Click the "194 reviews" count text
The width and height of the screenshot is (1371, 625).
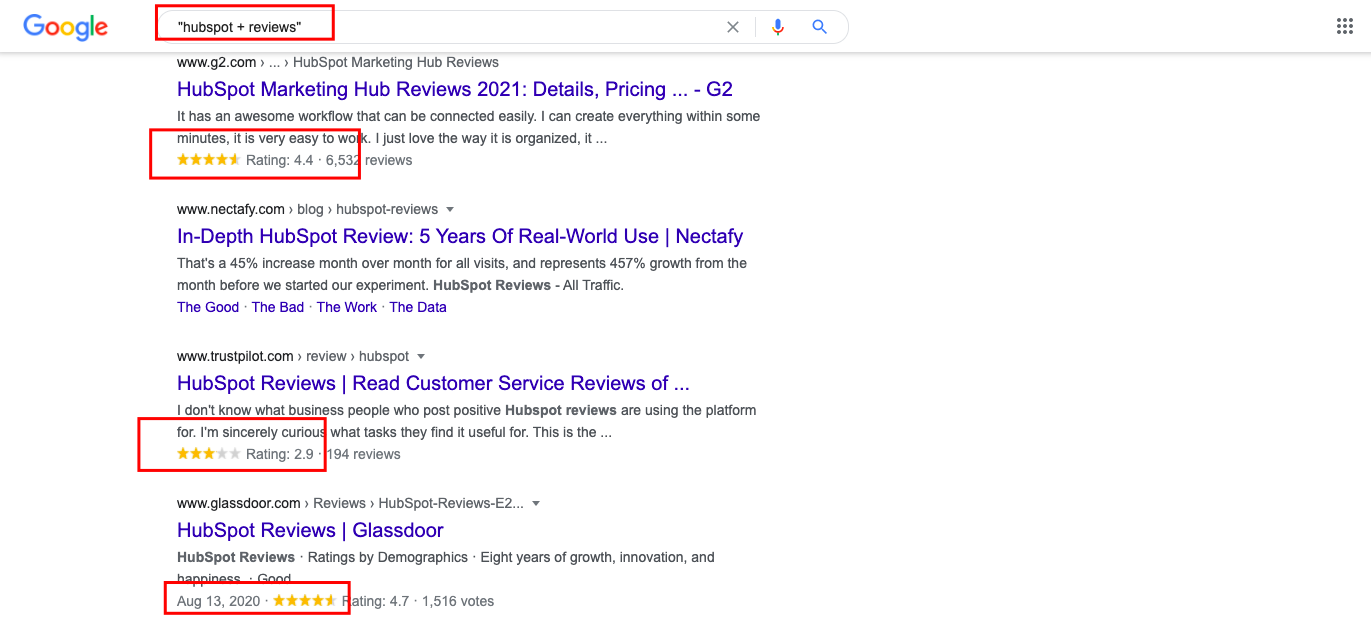point(364,454)
